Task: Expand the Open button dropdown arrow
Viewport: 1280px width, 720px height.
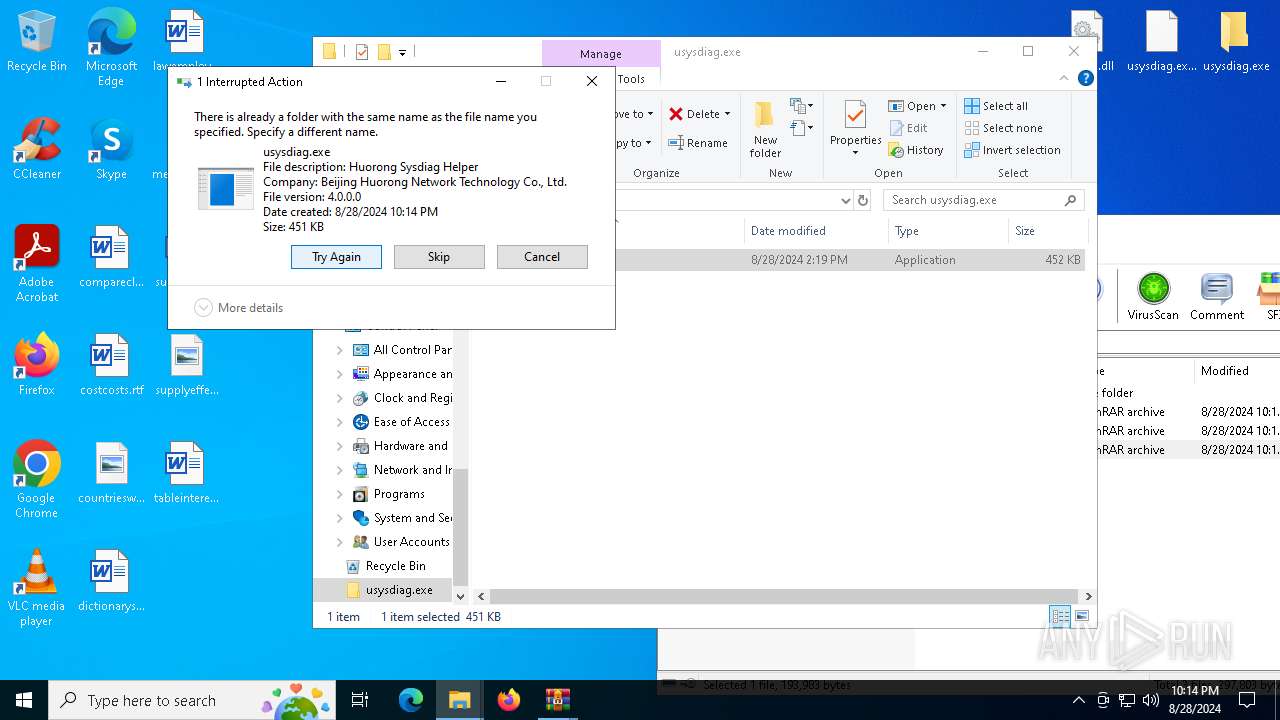Action: [943, 106]
